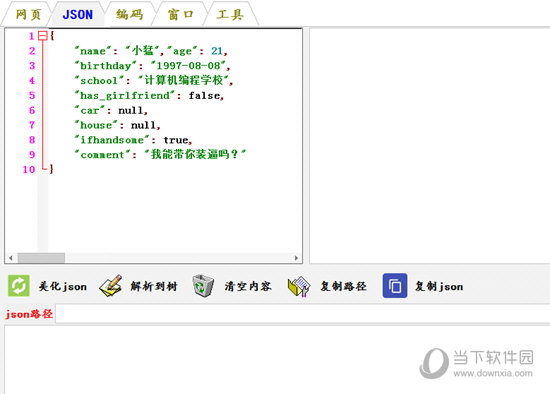The height and width of the screenshot is (394, 550).
Task: Click the 复制路径 button label
Action: pos(343,287)
